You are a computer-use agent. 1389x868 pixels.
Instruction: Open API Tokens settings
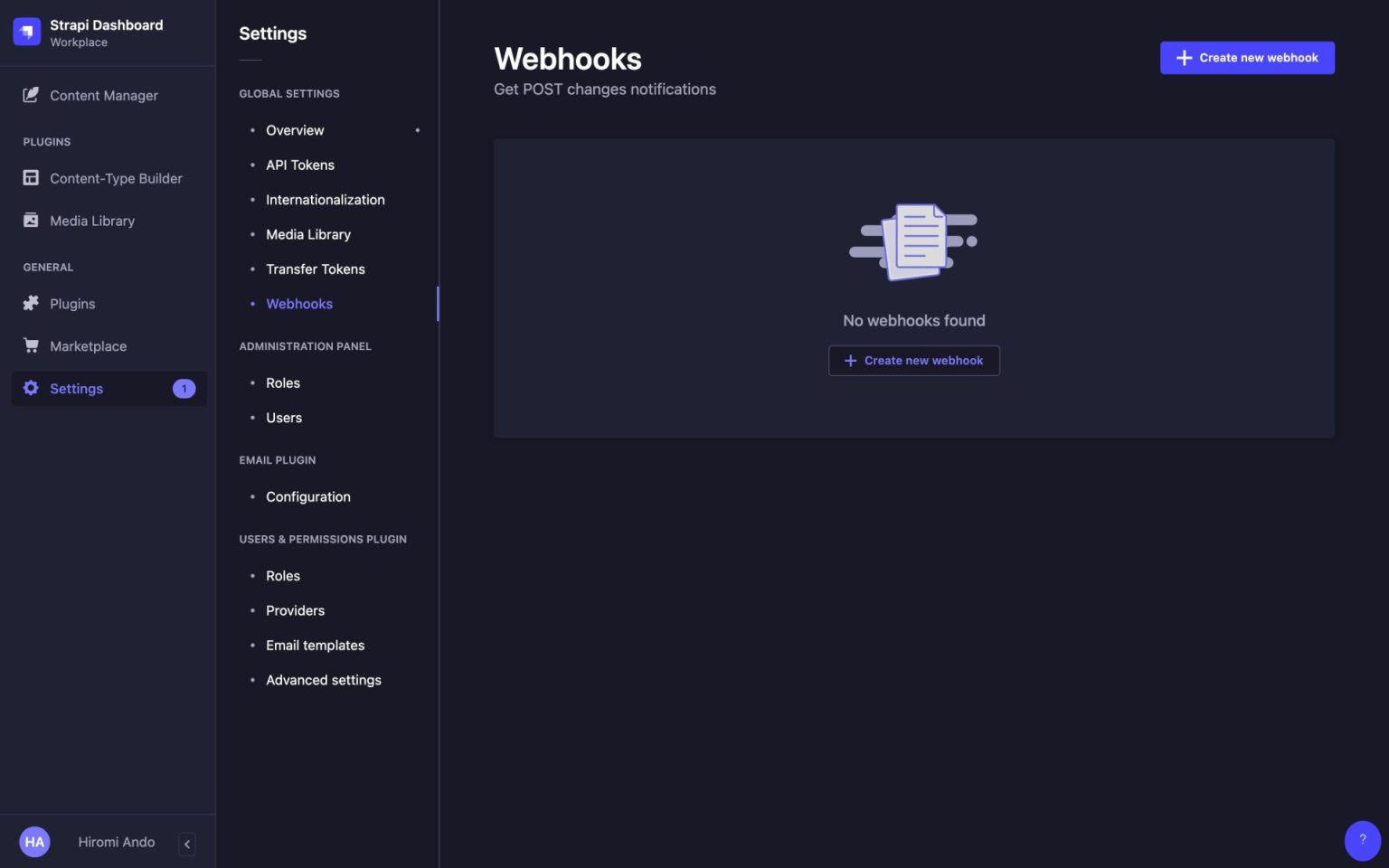click(300, 165)
